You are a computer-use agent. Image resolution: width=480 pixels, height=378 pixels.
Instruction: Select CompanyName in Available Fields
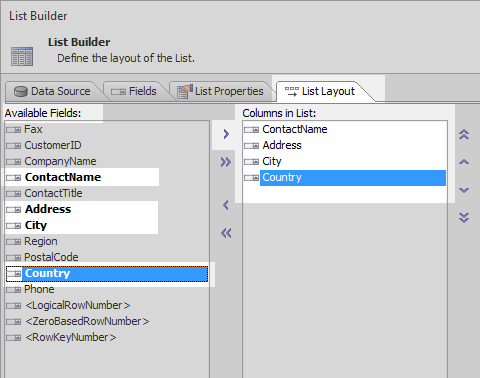coord(60,161)
